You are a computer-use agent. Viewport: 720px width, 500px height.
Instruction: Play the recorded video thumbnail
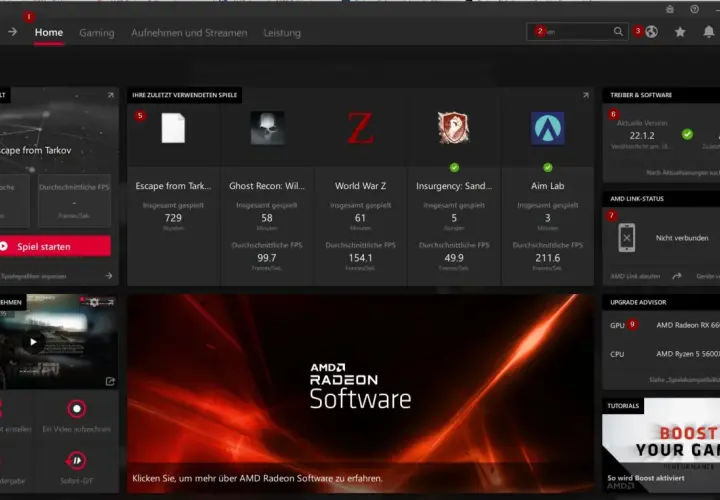click(33, 342)
